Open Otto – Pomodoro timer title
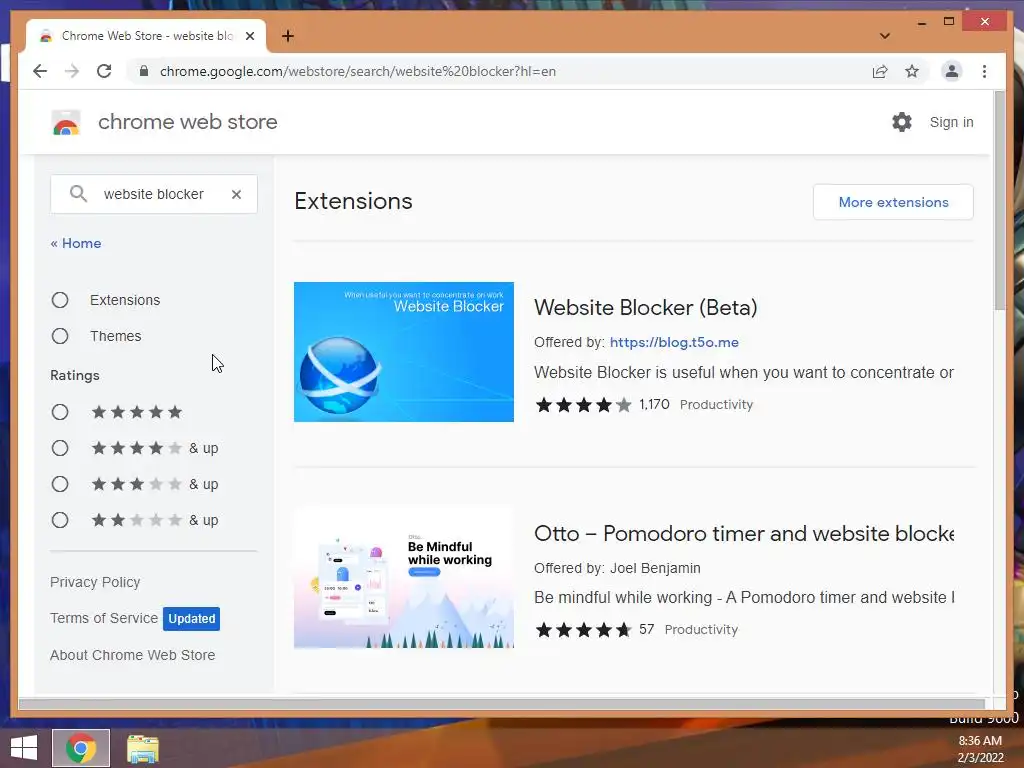 click(744, 533)
